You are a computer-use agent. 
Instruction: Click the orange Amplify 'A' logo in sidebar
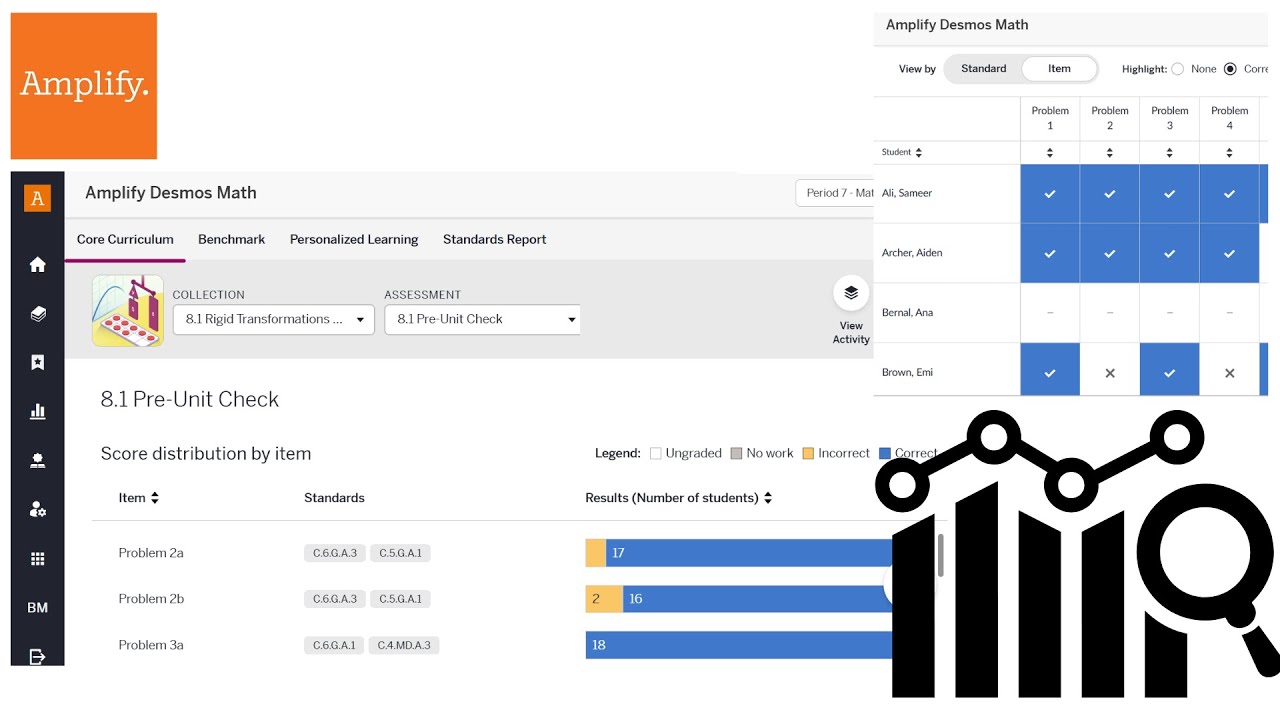(37, 198)
